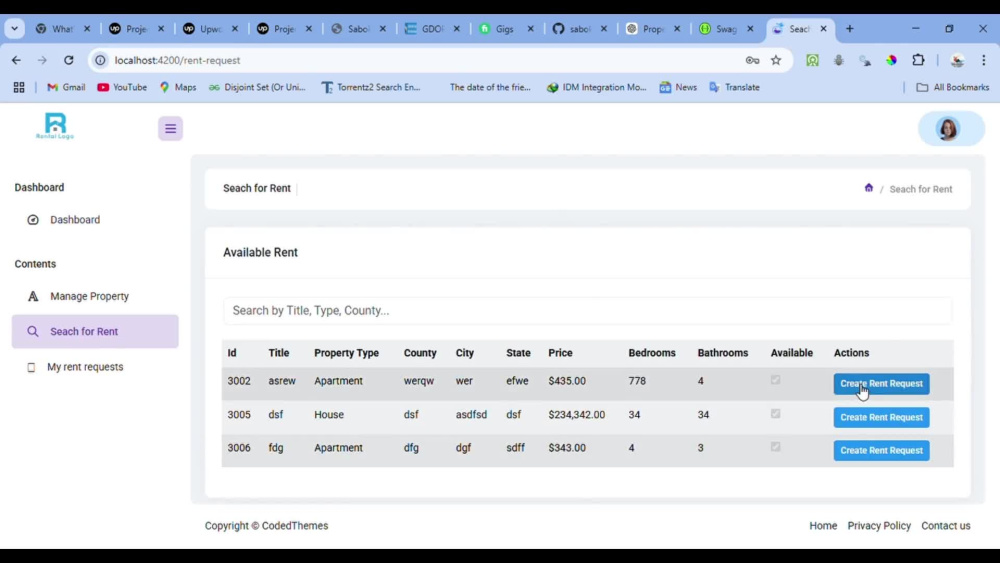This screenshot has height=563, width=1000.
Task: Toggle Available checkbox for row 3002
Action: click(x=775, y=380)
